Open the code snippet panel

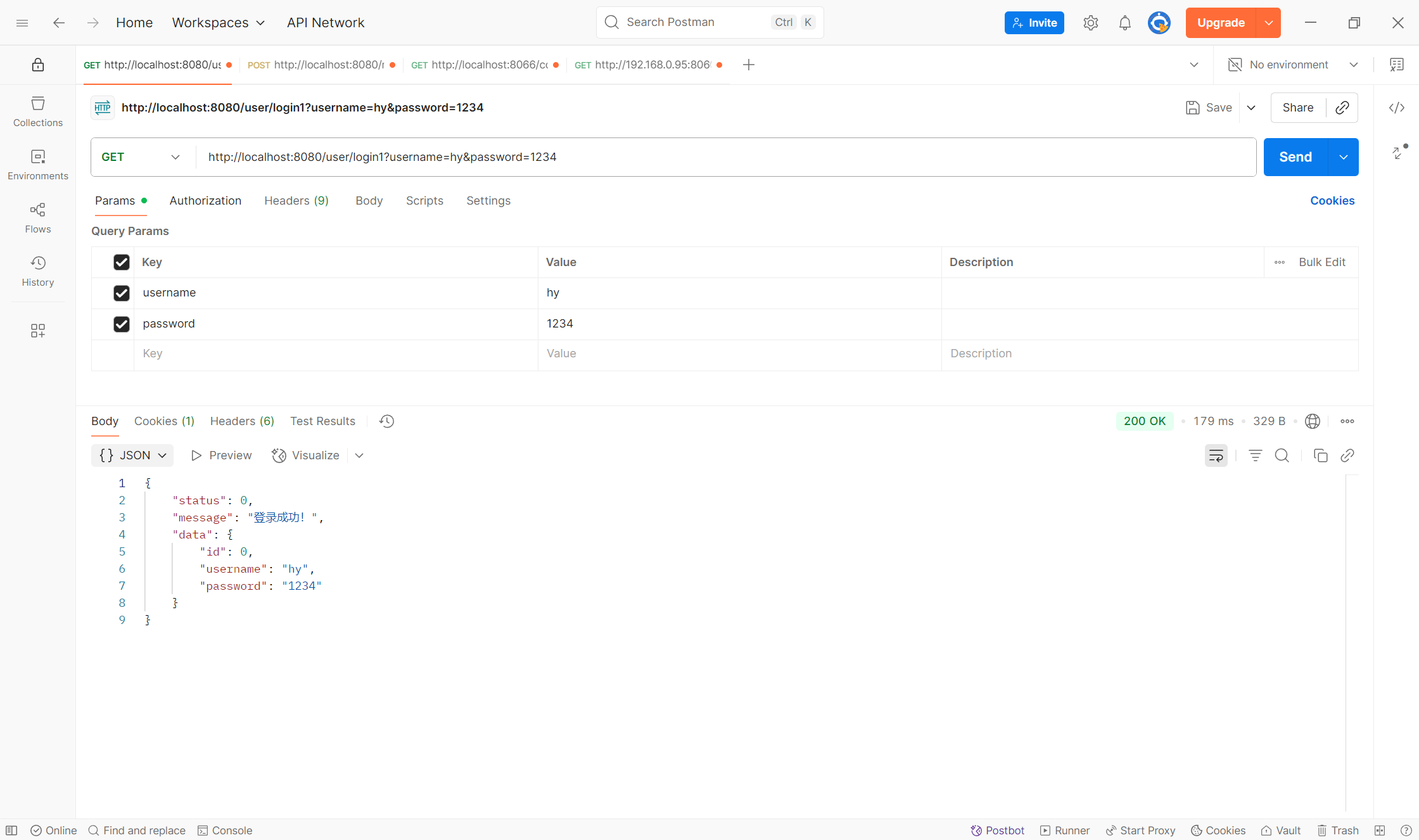pos(1397,108)
